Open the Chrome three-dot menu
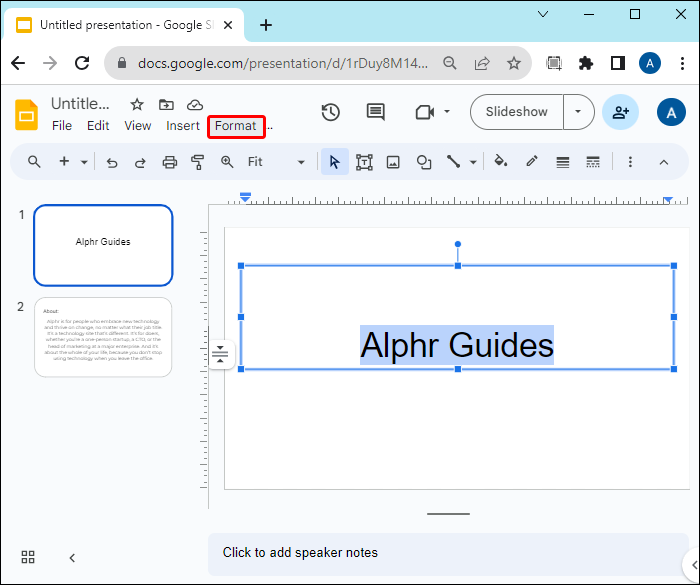The image size is (700, 585). (x=682, y=63)
